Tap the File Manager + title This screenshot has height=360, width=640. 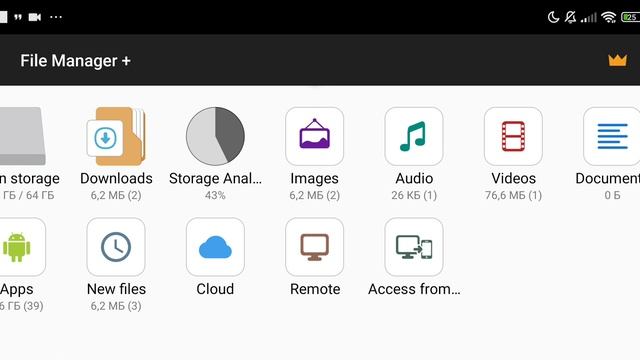(76, 61)
